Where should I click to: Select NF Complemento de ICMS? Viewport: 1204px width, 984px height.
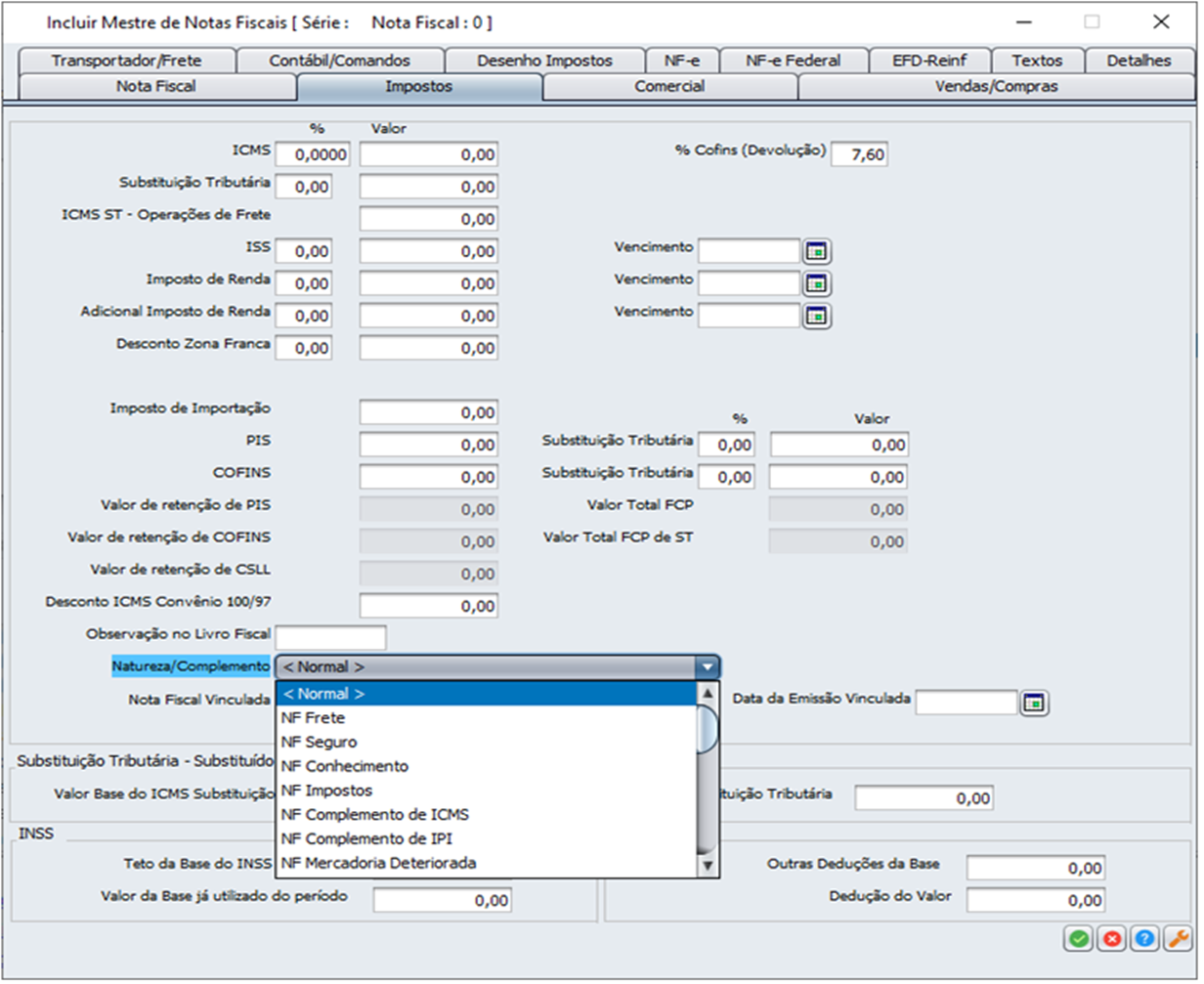click(487, 815)
